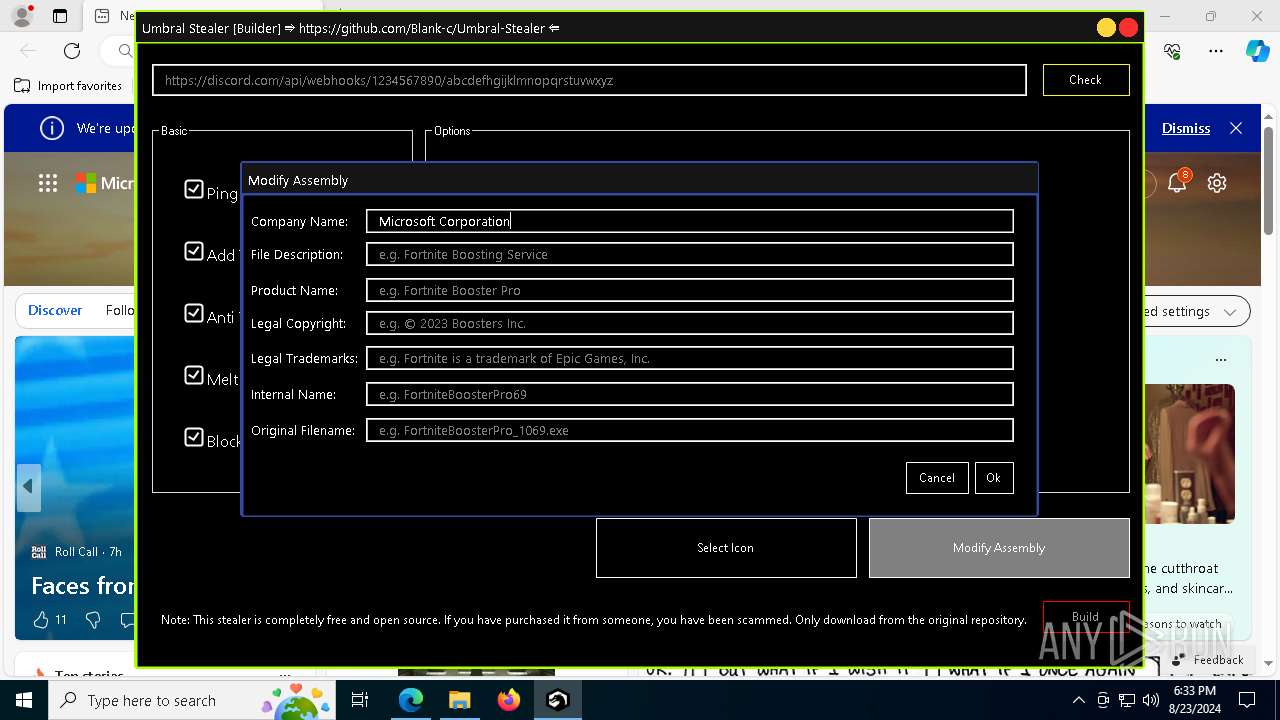
Task: Switch to the Discover tab on MSN
Action: (x=55, y=310)
